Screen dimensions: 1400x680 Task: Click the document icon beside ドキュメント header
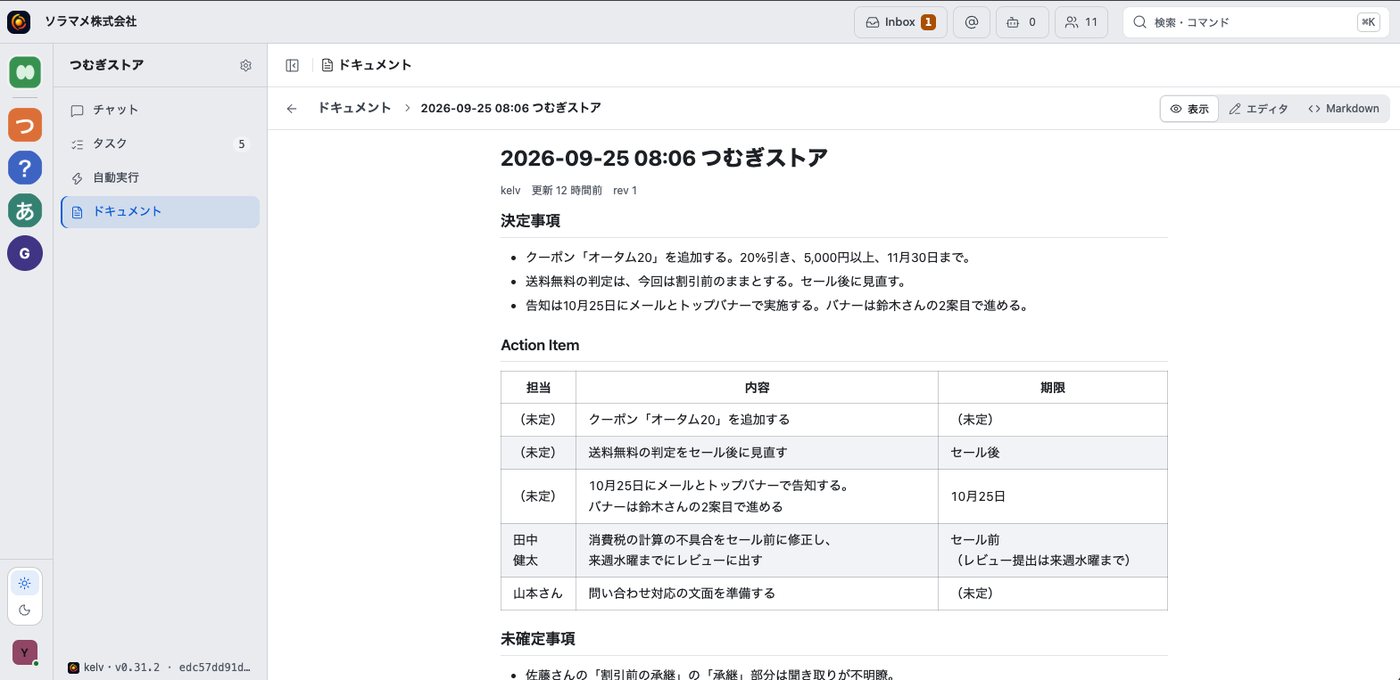pyautogui.click(x=327, y=65)
